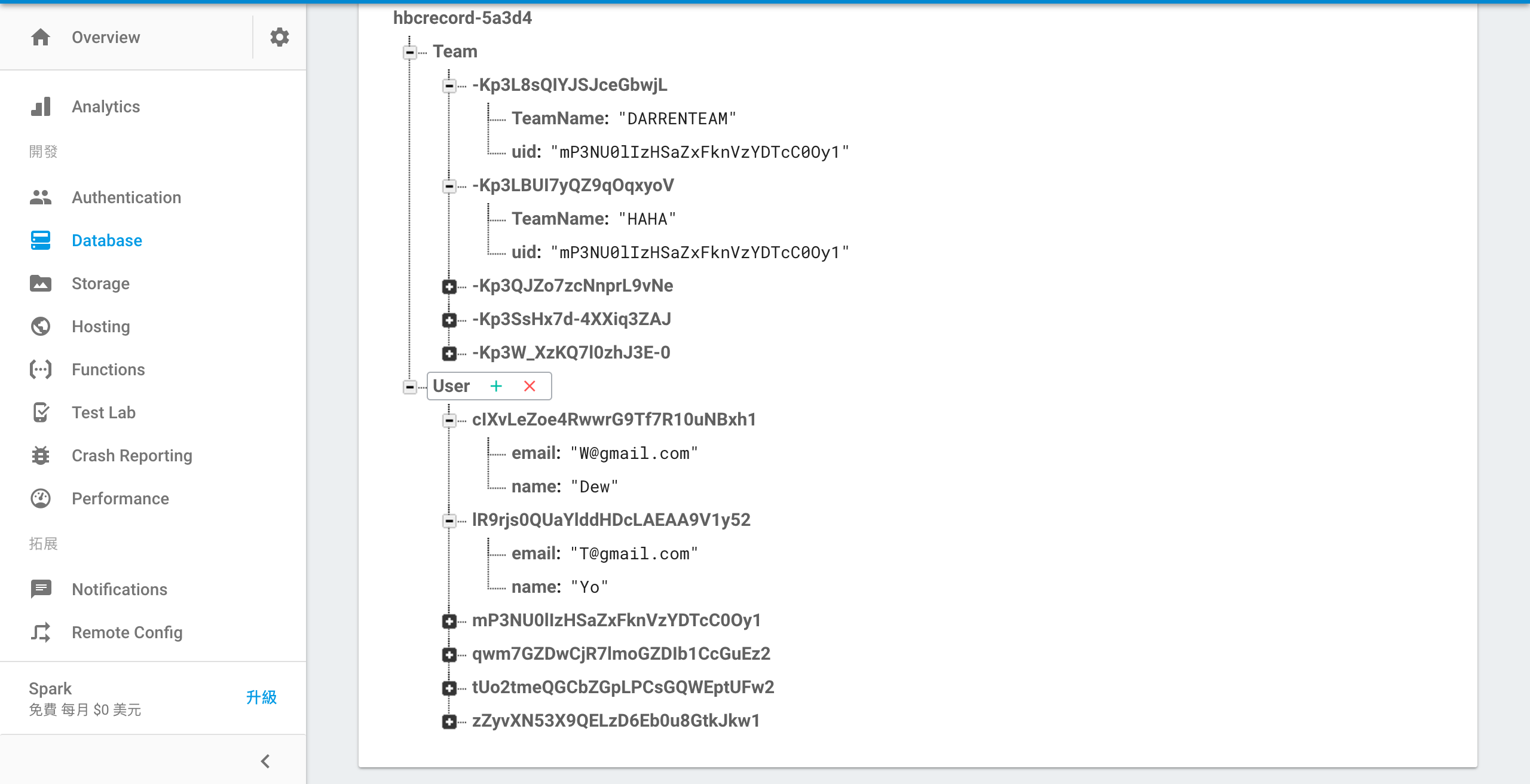Collapse the Team node
The width and height of the screenshot is (1530, 784).
click(x=410, y=53)
